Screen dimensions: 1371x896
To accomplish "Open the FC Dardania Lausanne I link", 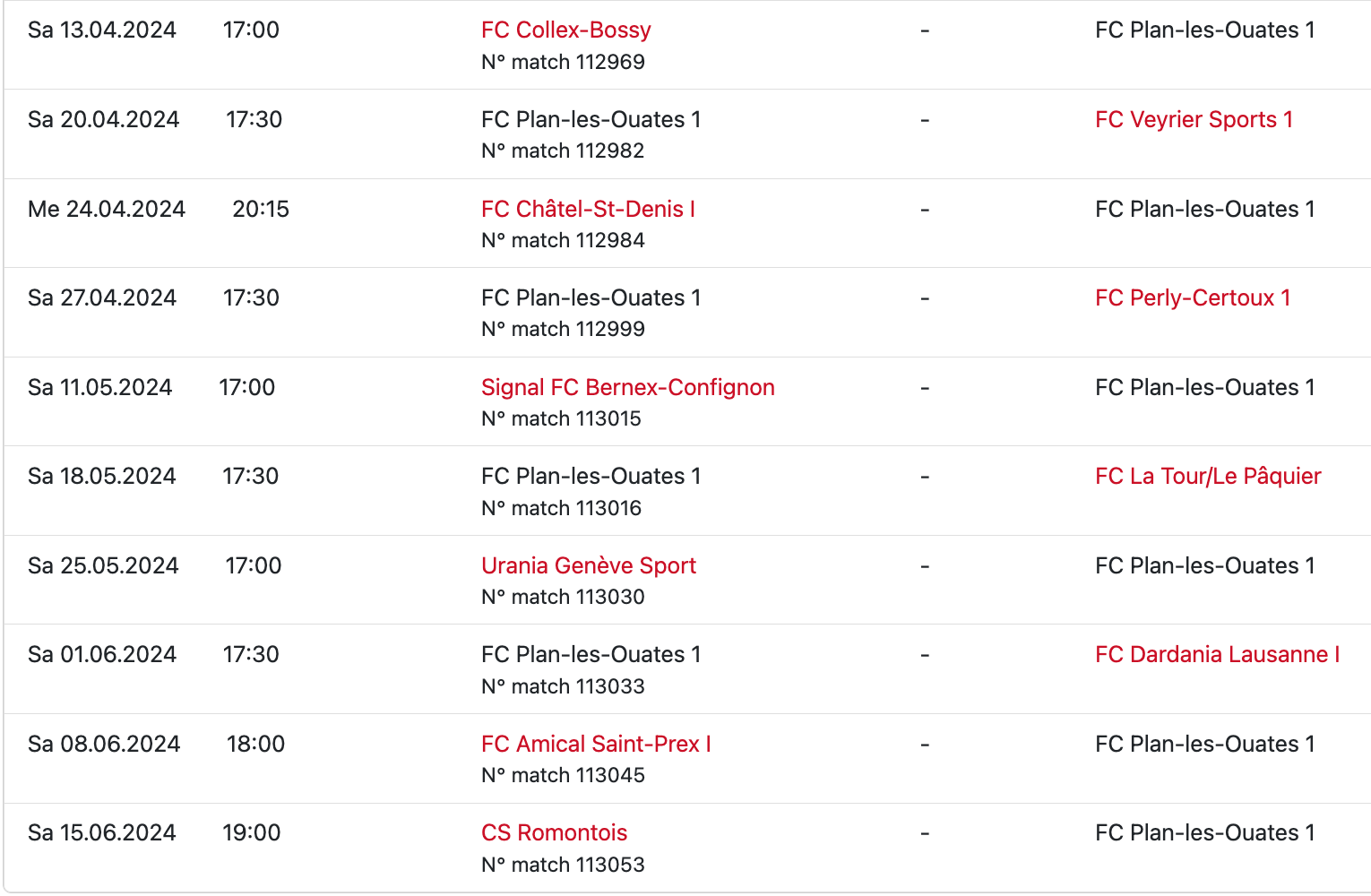I will point(1217,655).
